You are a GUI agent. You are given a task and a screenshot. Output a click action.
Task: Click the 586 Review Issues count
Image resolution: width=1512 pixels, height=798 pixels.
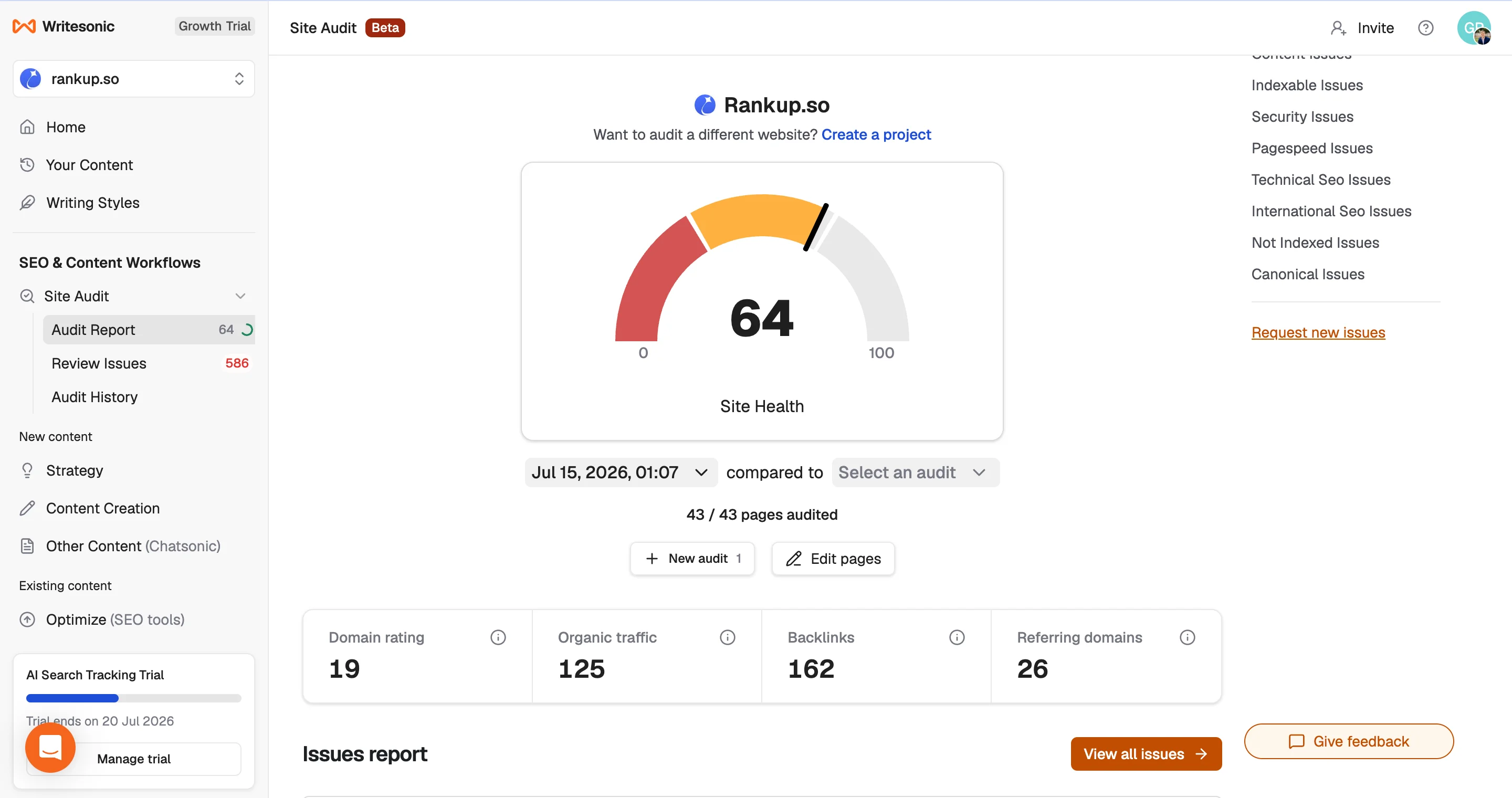point(237,363)
